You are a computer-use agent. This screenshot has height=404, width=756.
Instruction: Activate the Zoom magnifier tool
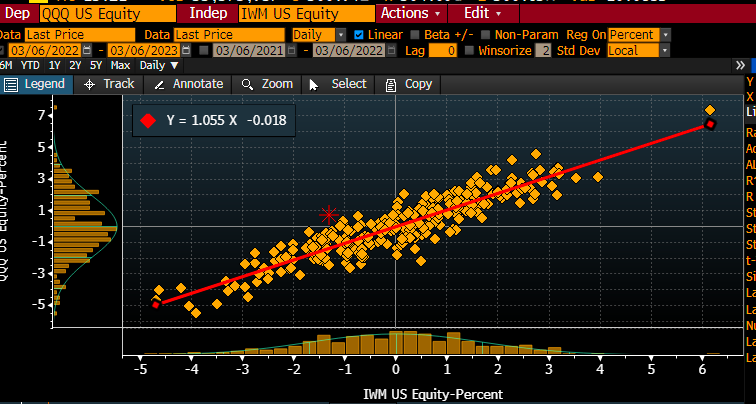point(267,84)
